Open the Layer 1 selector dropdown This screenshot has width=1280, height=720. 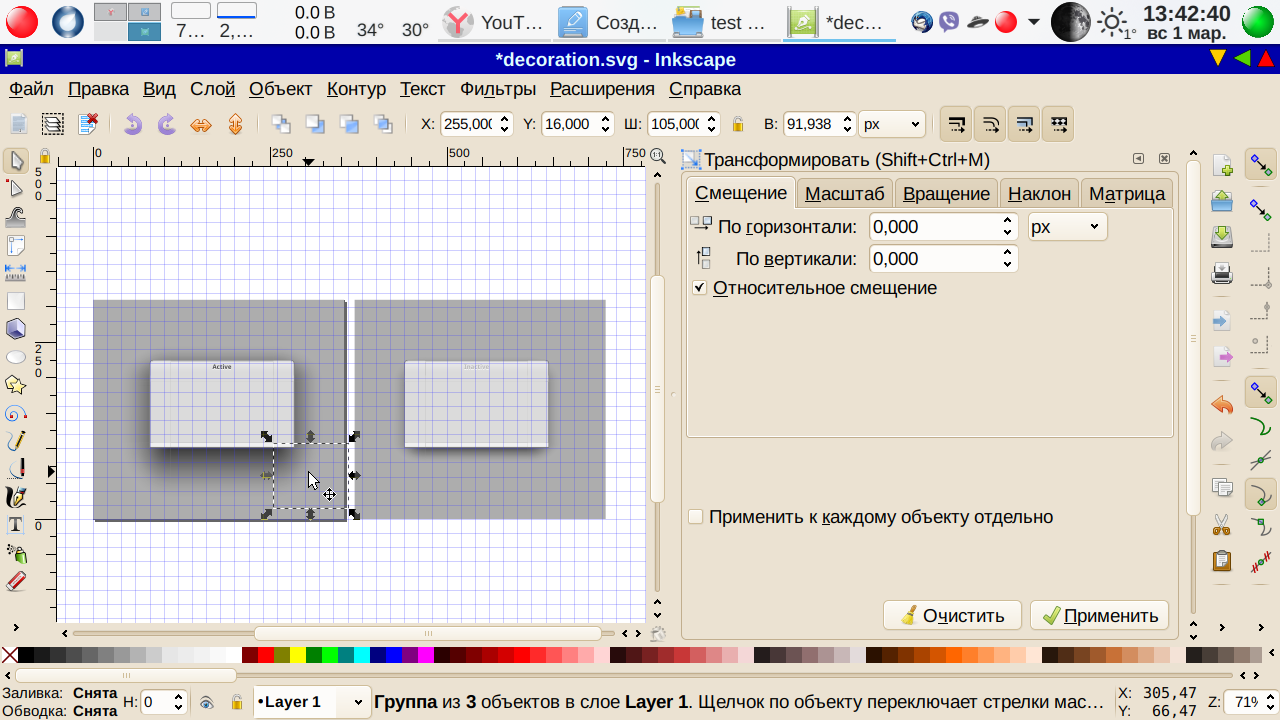click(313, 702)
